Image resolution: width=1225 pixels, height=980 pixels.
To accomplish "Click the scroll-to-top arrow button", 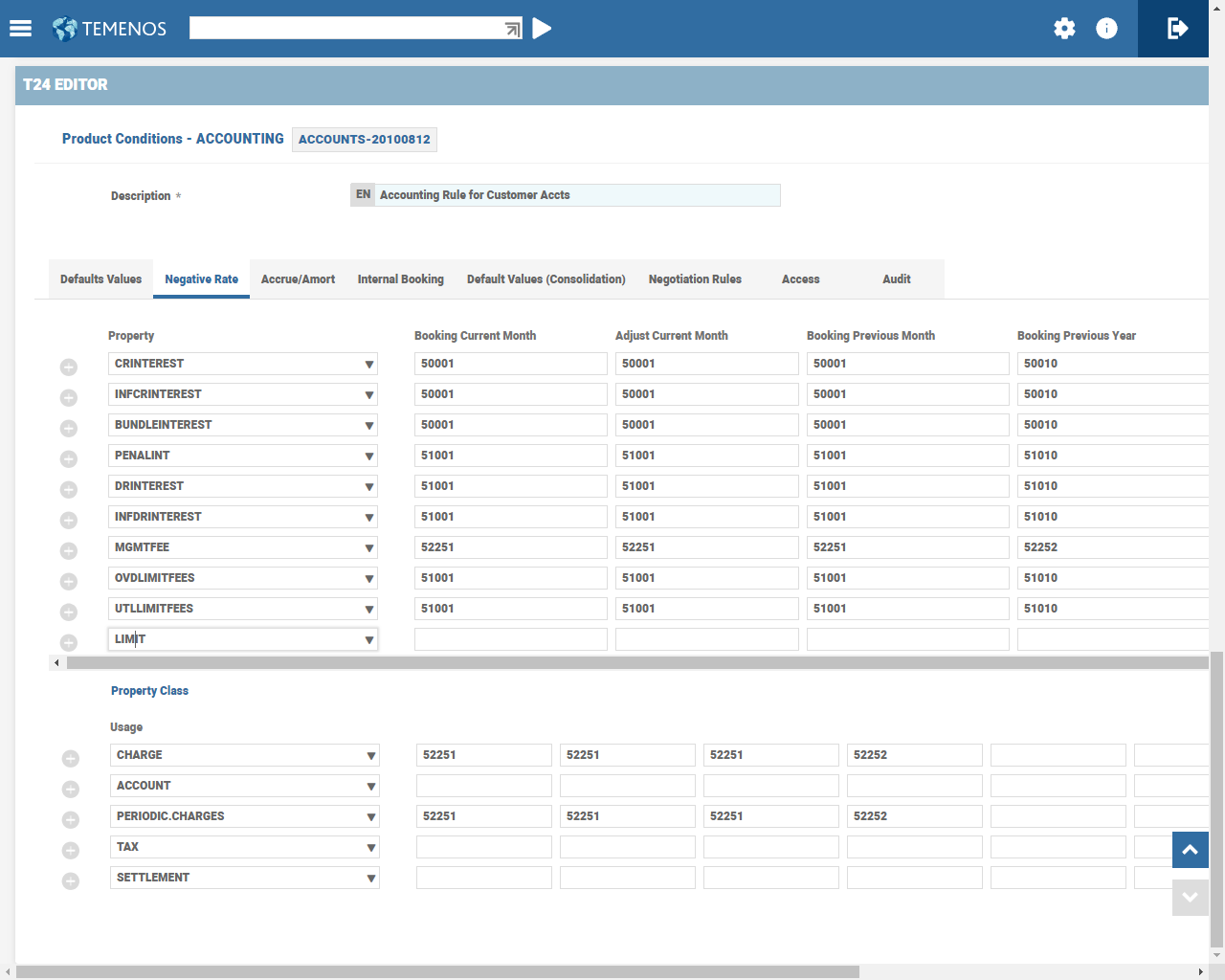I will point(1190,850).
